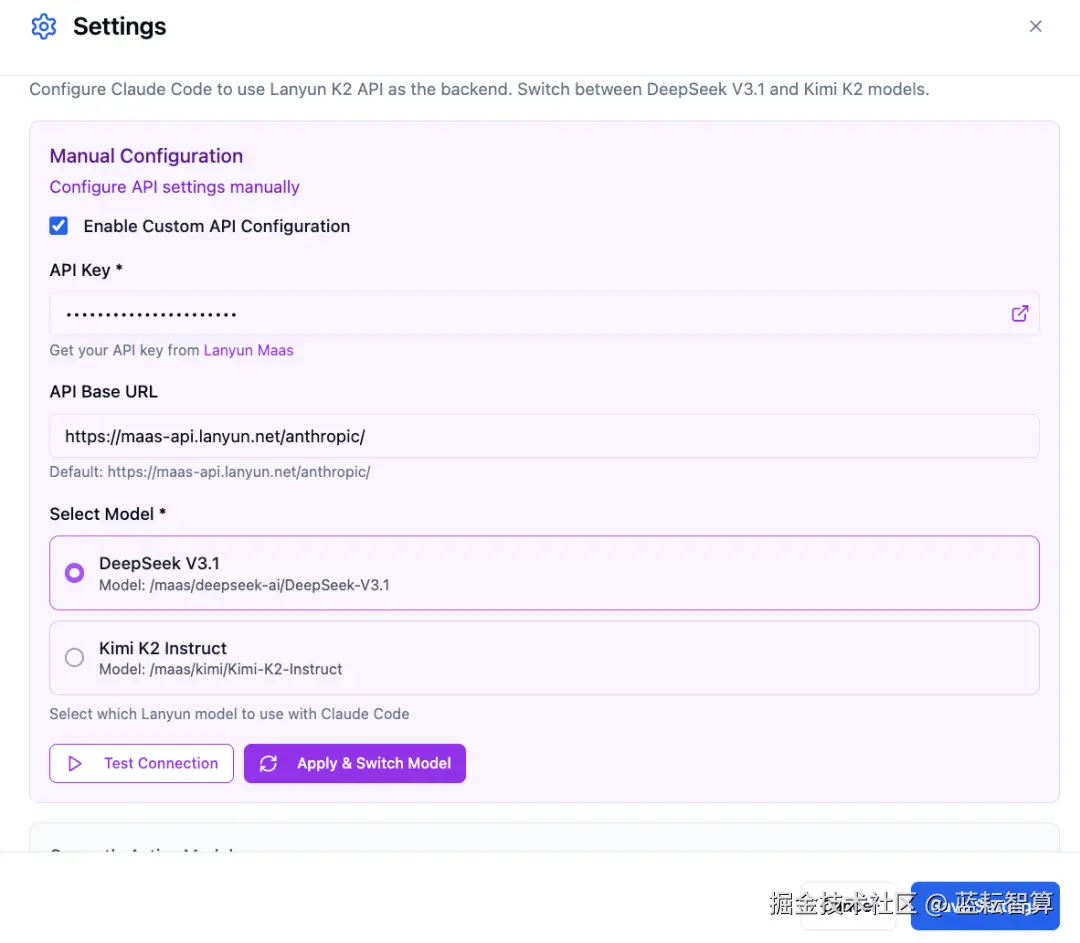This screenshot has height=943, width=1080.
Task: Click the Settings gear icon in the header
Action: tap(44, 27)
